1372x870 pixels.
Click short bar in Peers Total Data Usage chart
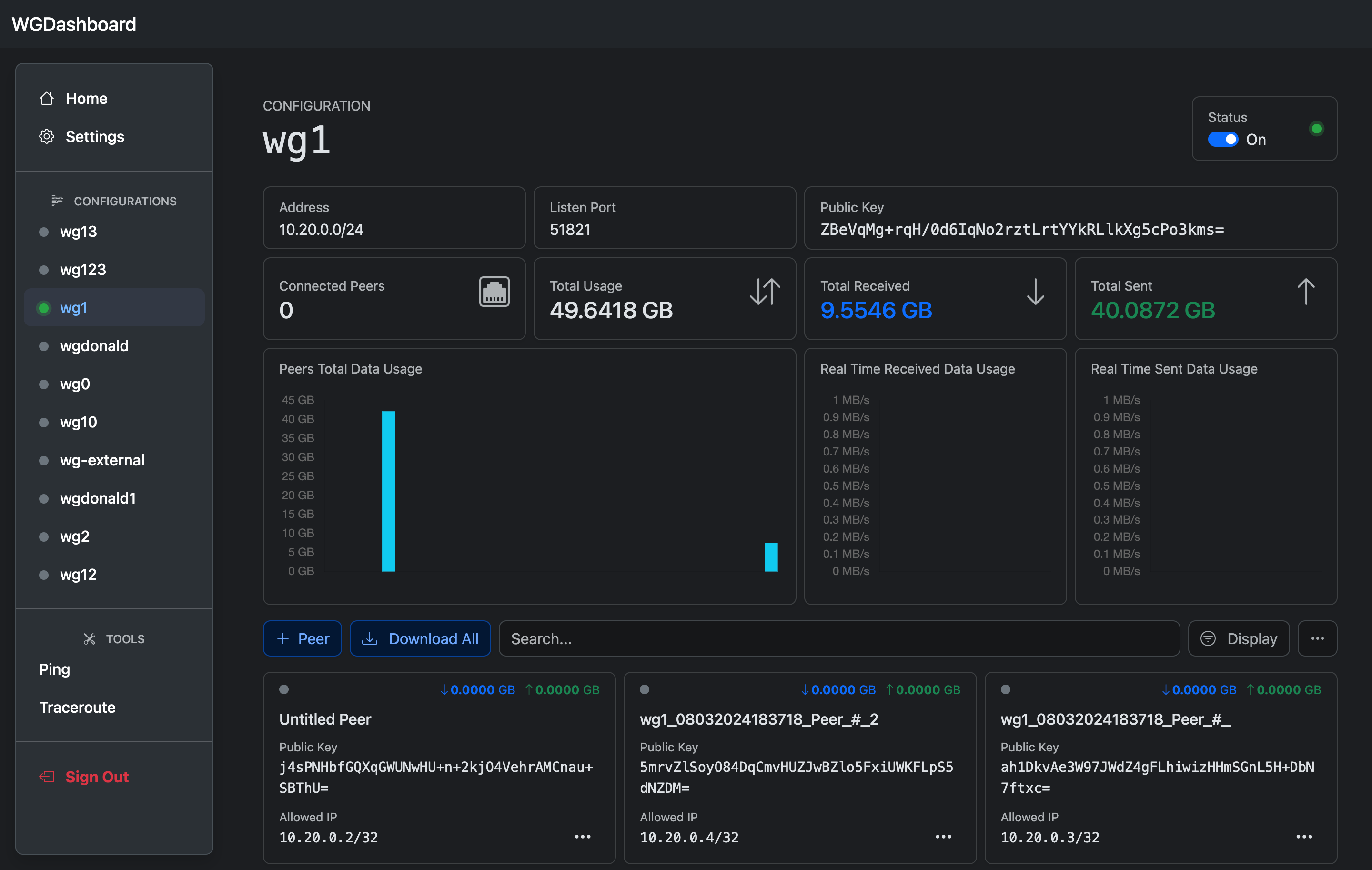point(771,556)
